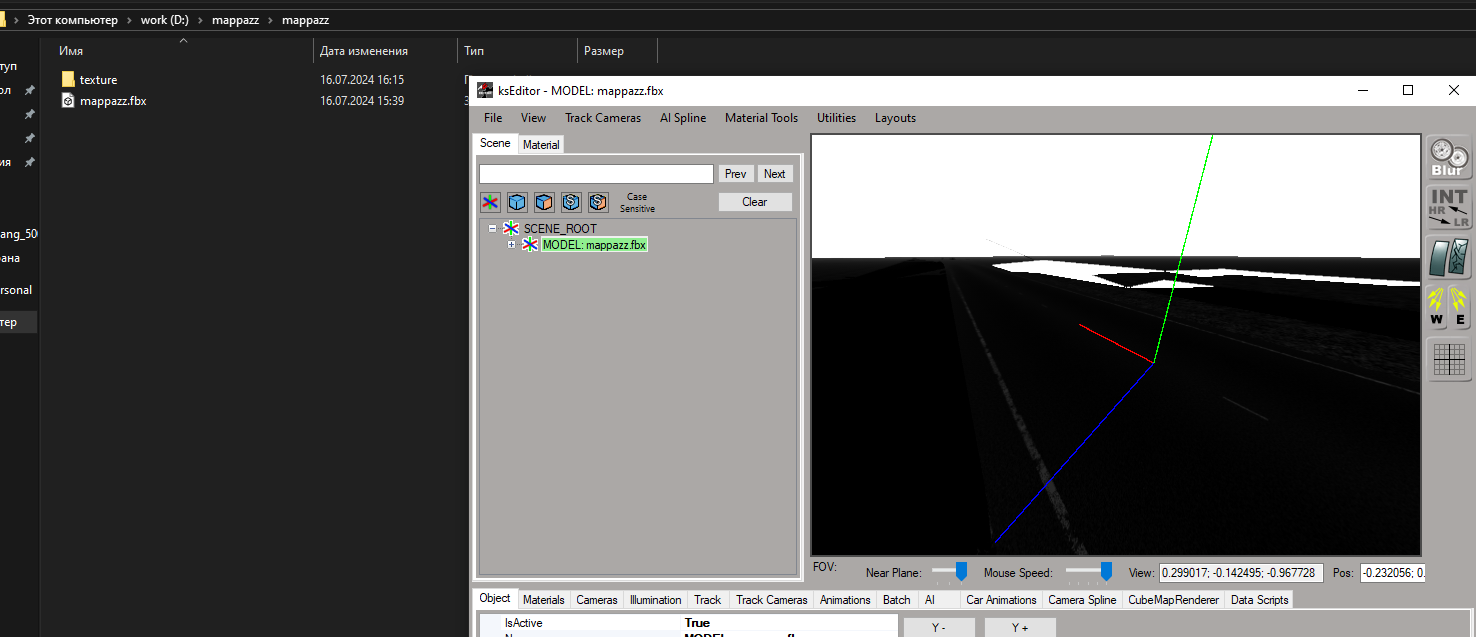Click the E lights icon
Screen dimensions: 1476x637
pyautogui.click(x=1459, y=306)
